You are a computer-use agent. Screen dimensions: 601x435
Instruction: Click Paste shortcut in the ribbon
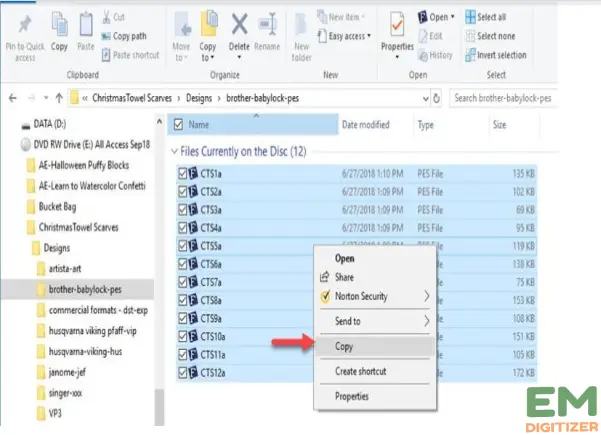(131, 55)
